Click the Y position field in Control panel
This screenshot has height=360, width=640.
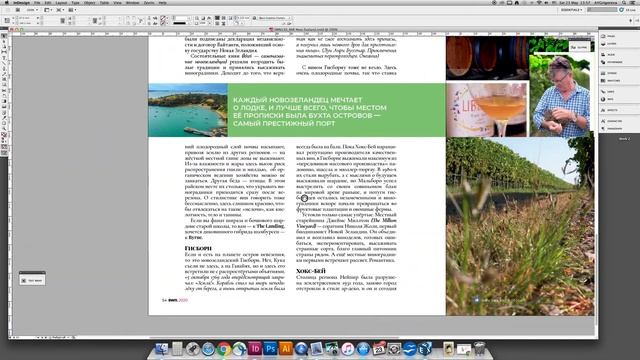click(x=28, y=23)
